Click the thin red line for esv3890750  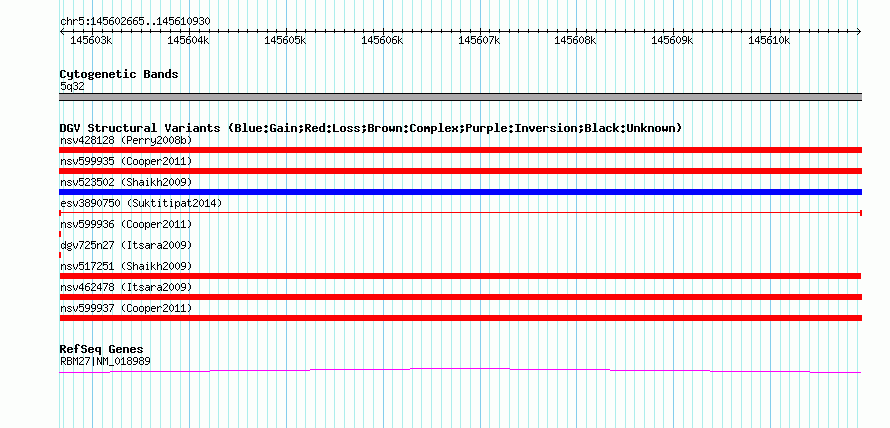[460, 213]
